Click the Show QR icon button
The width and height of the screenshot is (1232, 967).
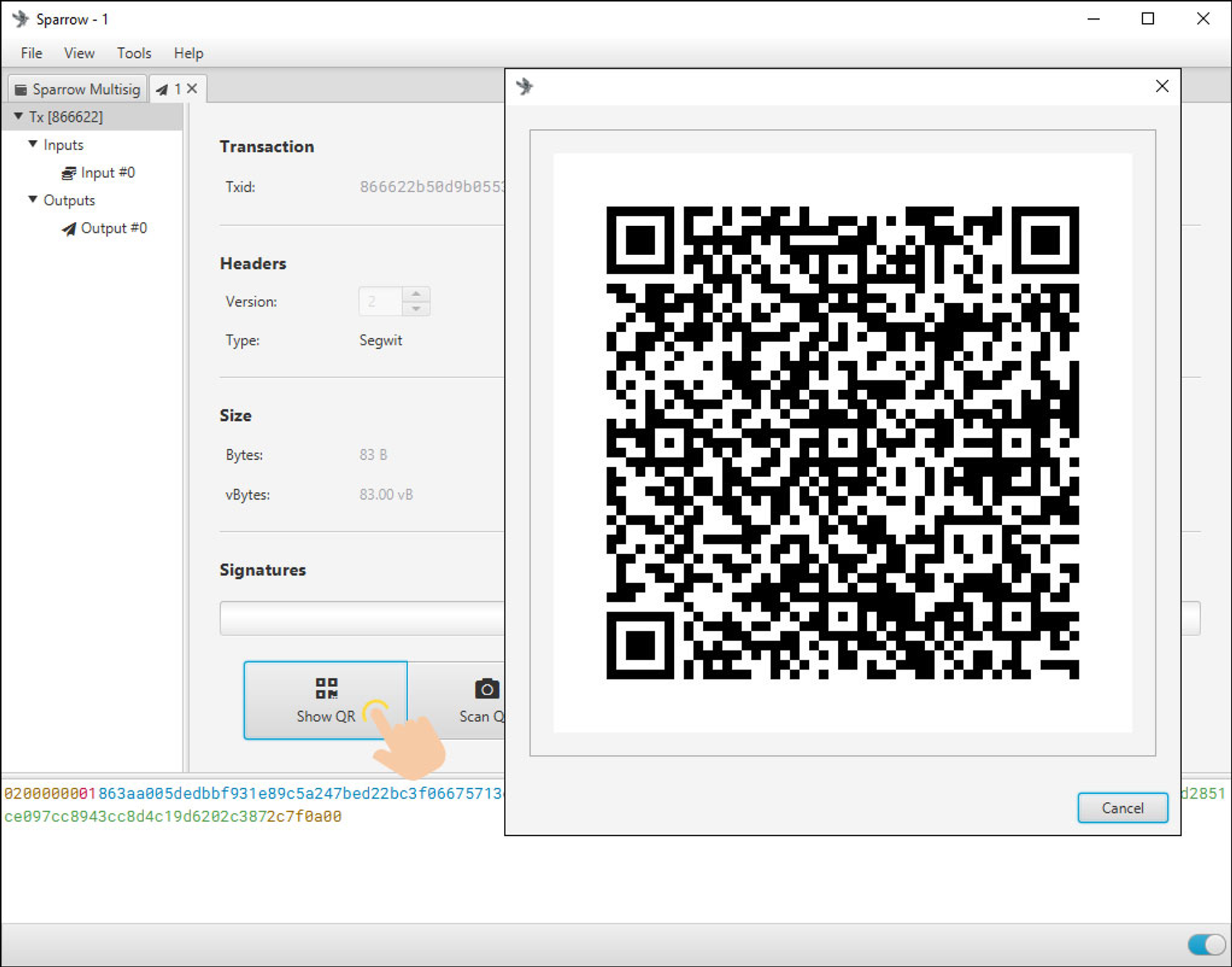point(326,688)
